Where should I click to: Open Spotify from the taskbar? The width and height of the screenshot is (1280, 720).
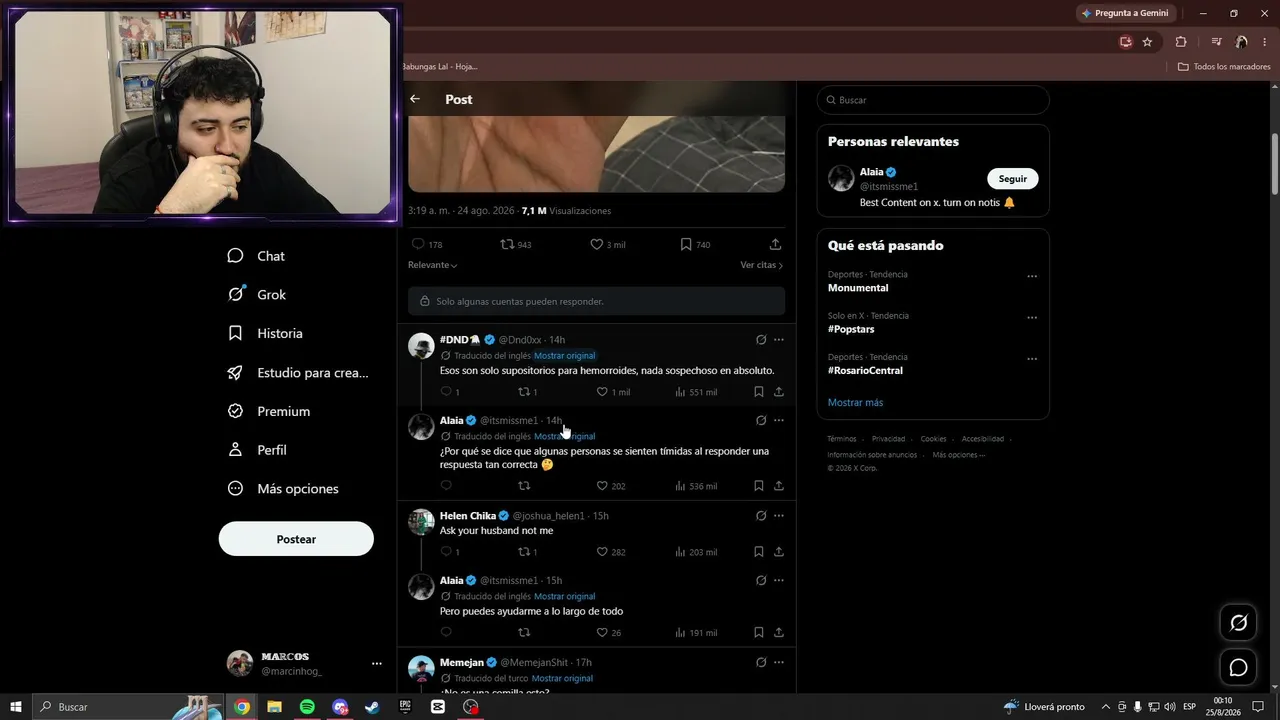[x=307, y=707]
